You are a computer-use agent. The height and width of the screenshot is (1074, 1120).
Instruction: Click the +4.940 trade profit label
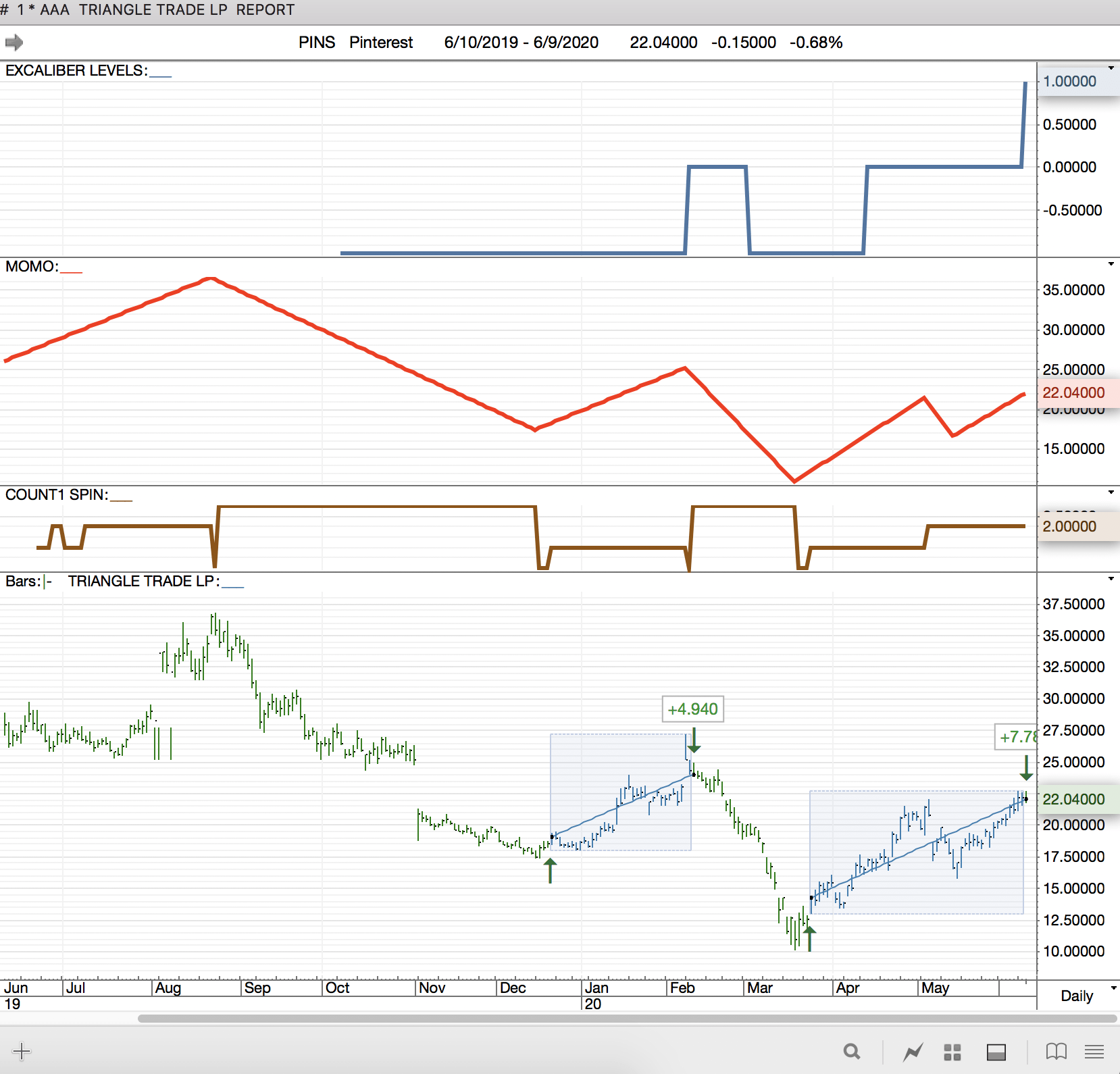pos(692,709)
